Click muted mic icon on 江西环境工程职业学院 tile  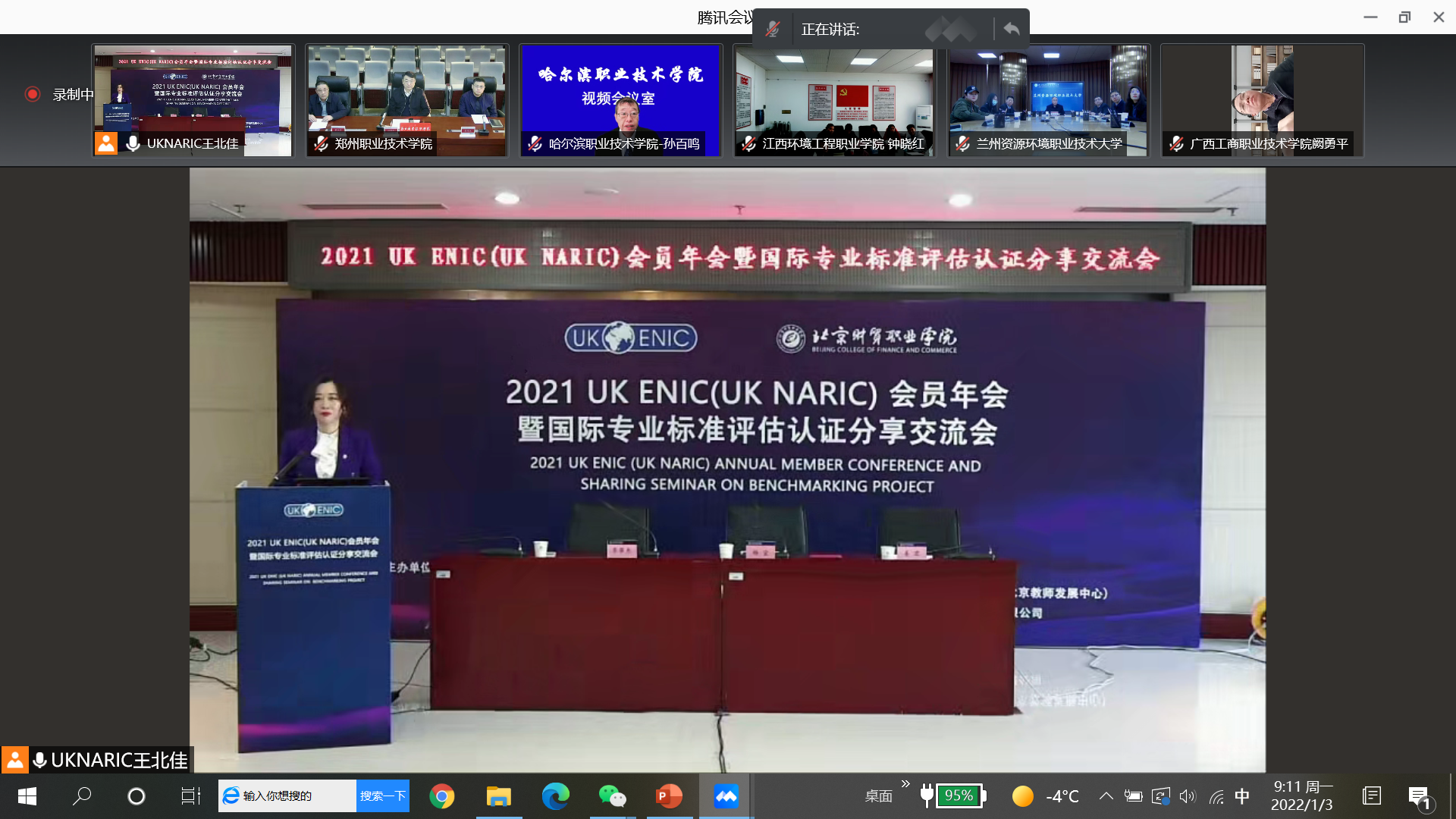[749, 144]
